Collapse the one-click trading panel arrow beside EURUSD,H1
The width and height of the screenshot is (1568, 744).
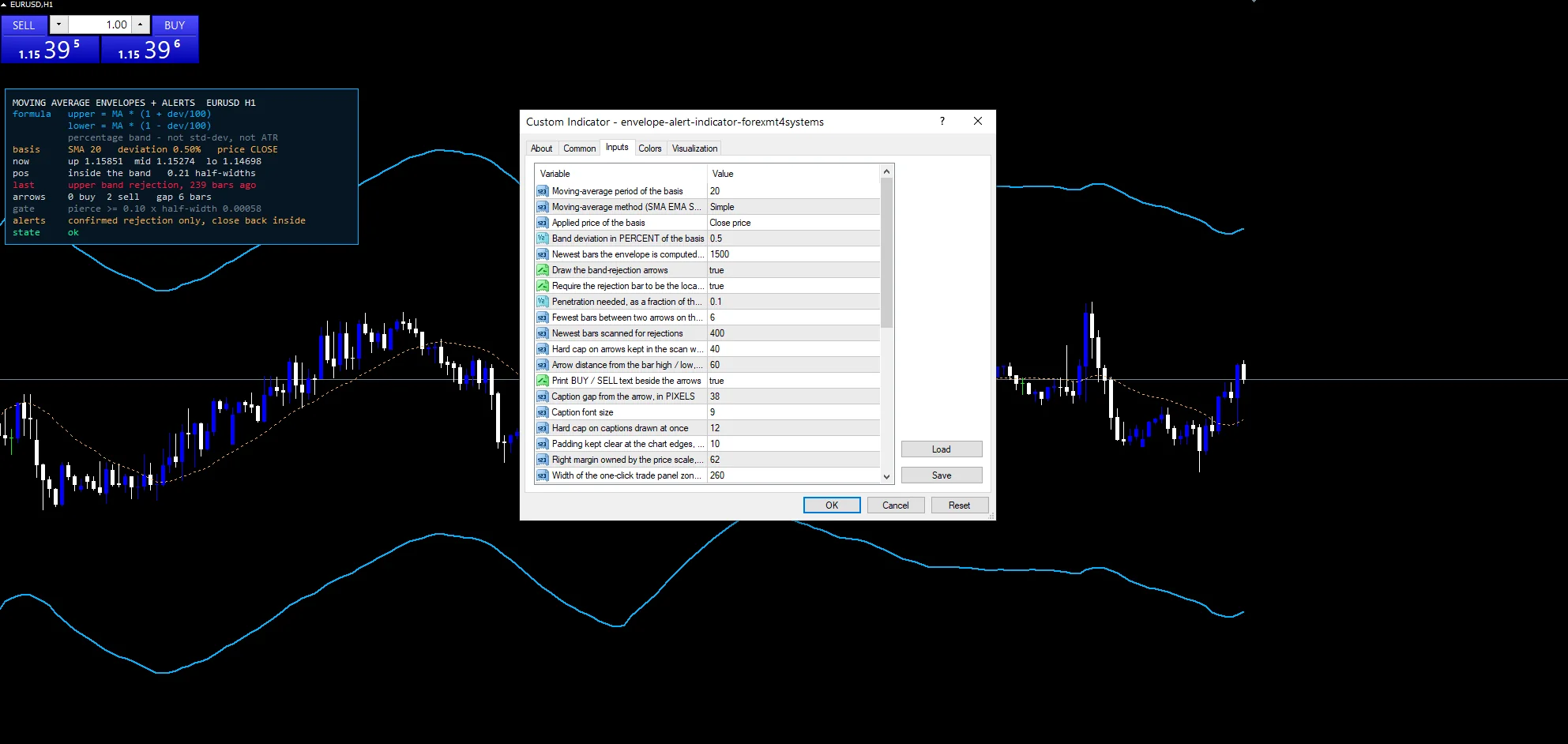(4, 5)
